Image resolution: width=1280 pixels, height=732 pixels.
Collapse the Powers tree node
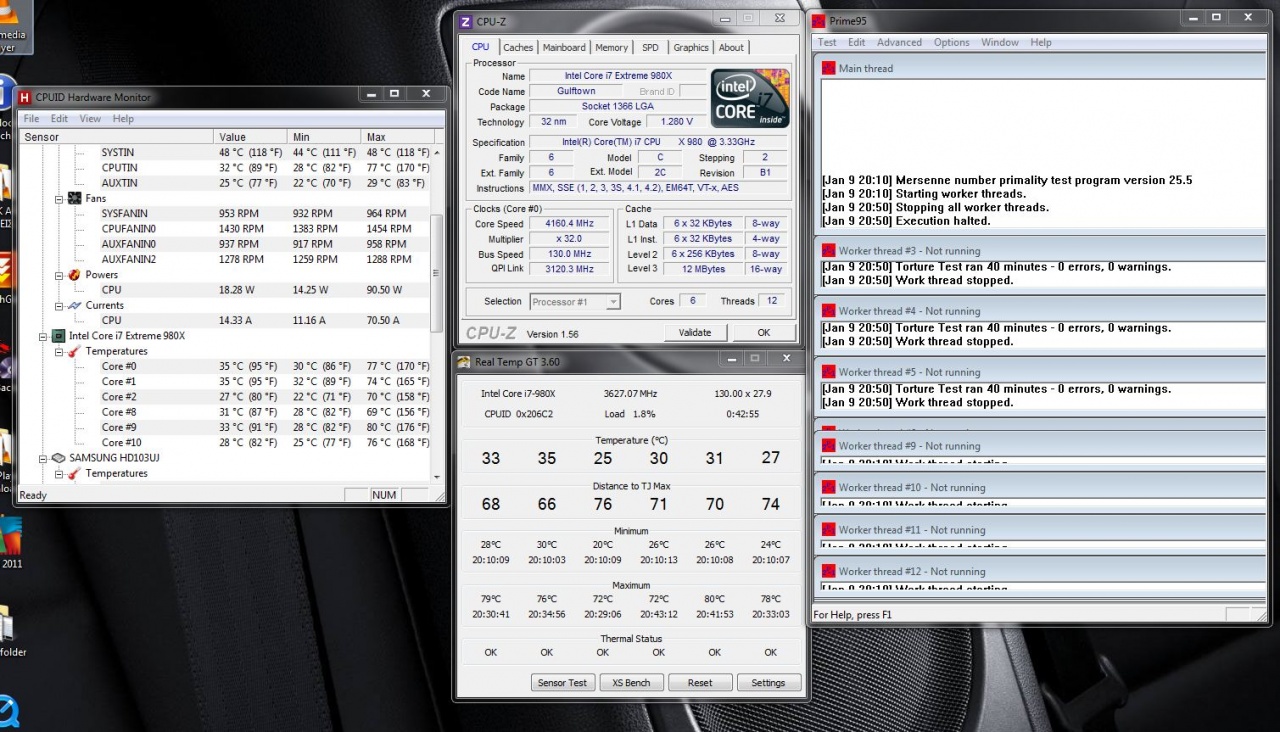tap(59, 275)
